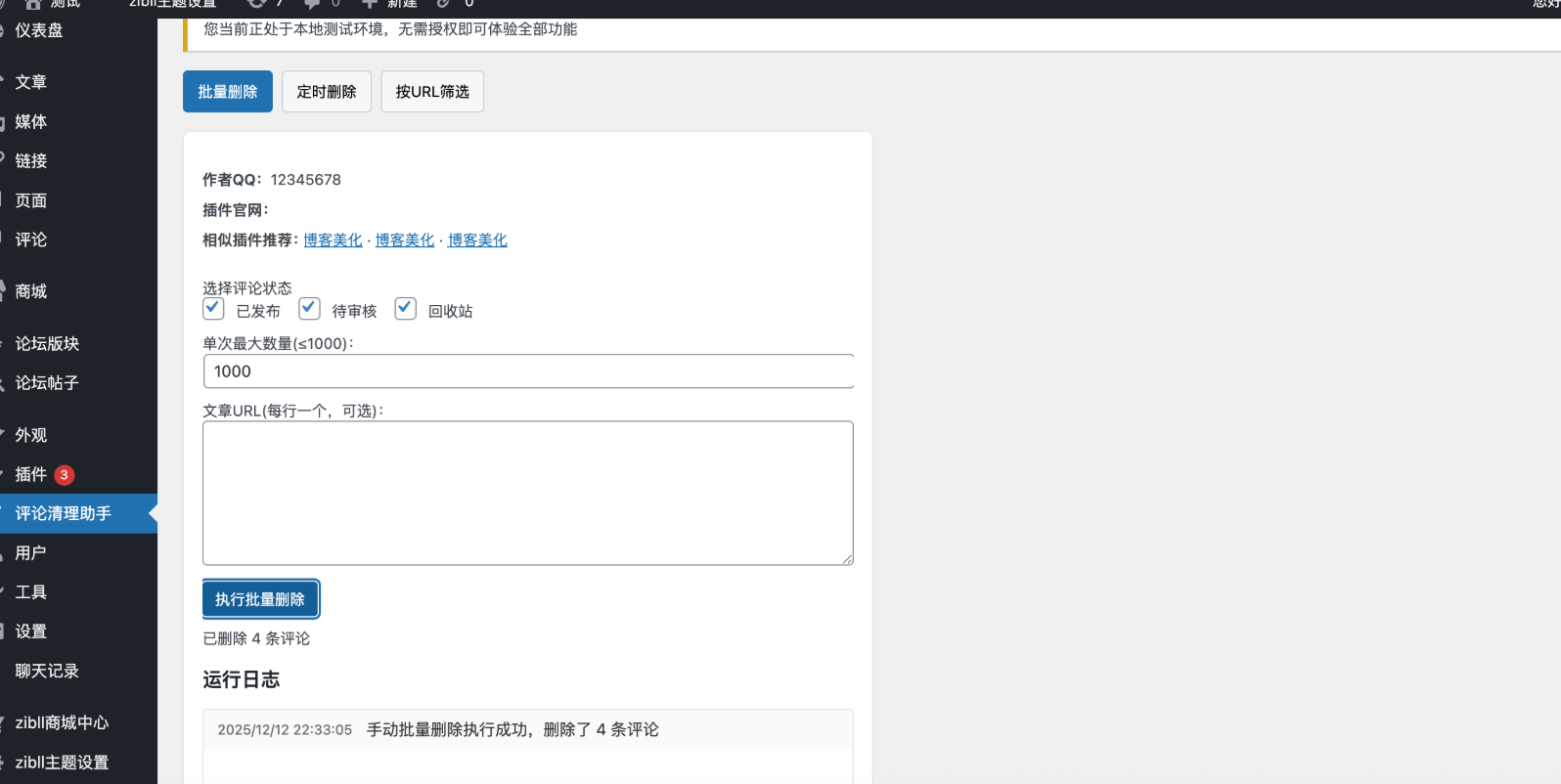Open the 论坛版块 sidebar menu
Image resolution: width=1561 pixels, height=784 pixels.
pos(78,344)
